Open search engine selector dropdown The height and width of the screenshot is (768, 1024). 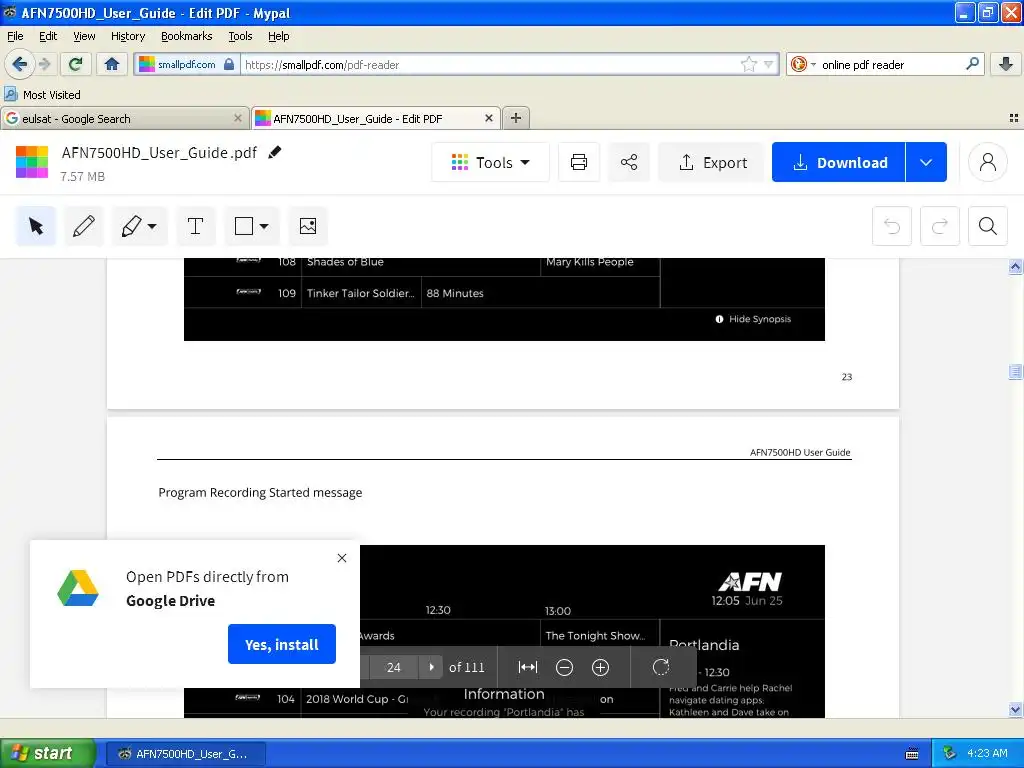click(x=803, y=64)
